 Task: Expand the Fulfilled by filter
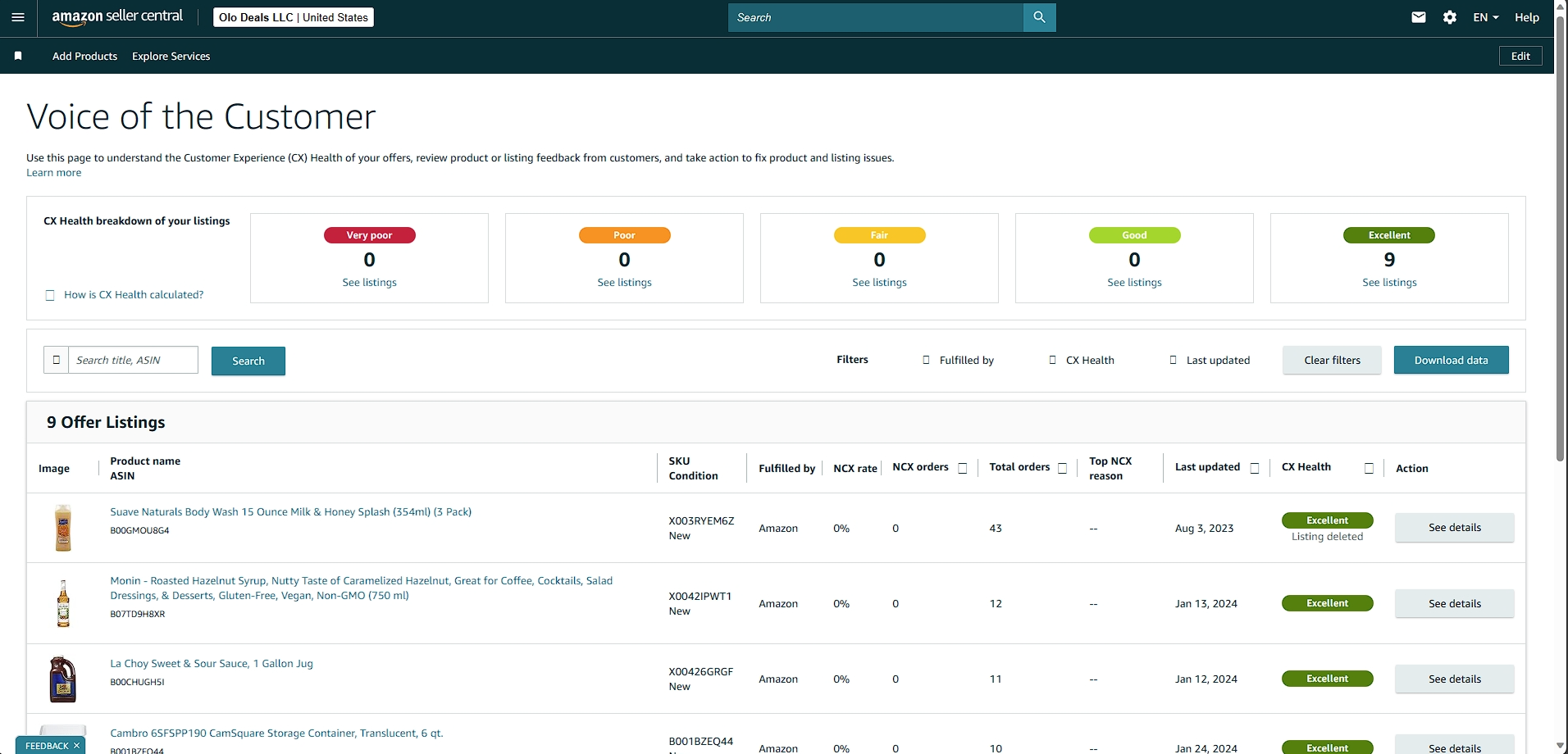958,360
